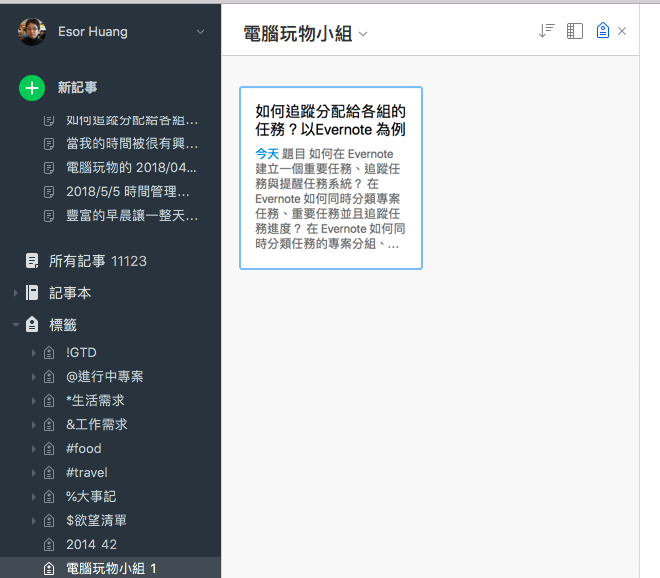This screenshot has width=660, height=578.
Task: Open the note card 如何追蹤分配給各組的任務
Action: pyautogui.click(x=331, y=178)
